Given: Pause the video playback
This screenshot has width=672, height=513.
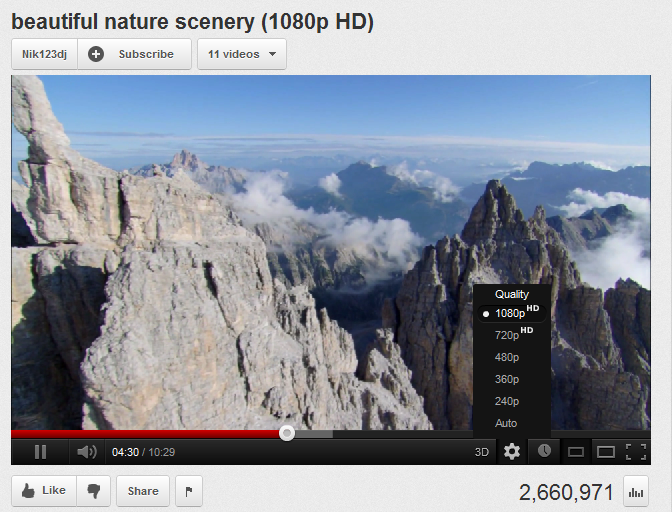Looking at the screenshot, I should tap(40, 452).
